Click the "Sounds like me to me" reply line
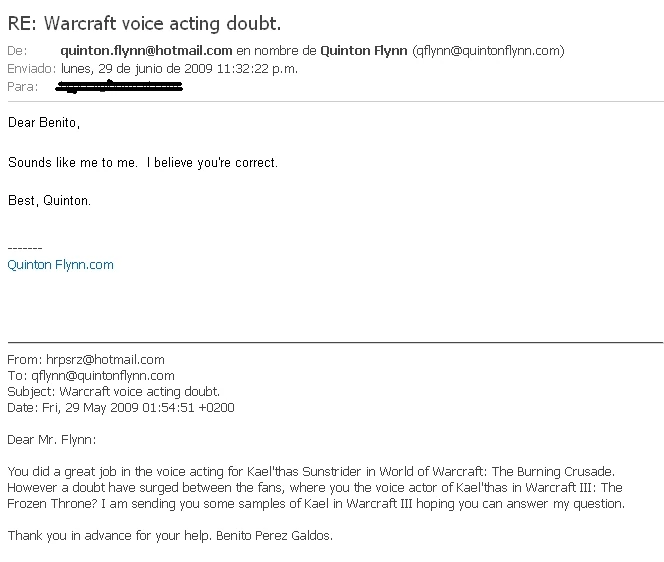This screenshot has width=664, height=562. coord(142,162)
